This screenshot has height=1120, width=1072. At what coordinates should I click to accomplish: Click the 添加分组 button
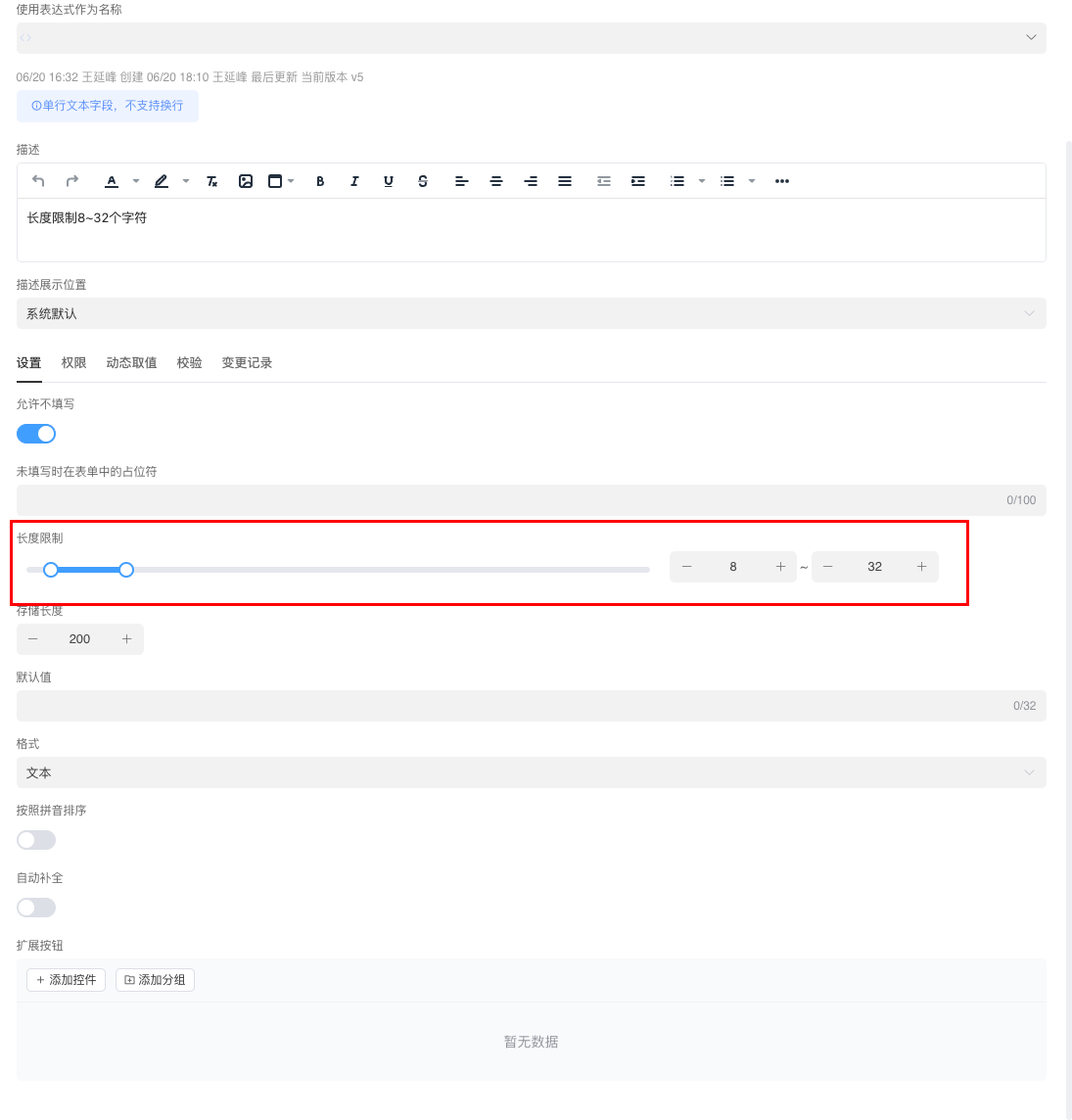tap(155, 980)
